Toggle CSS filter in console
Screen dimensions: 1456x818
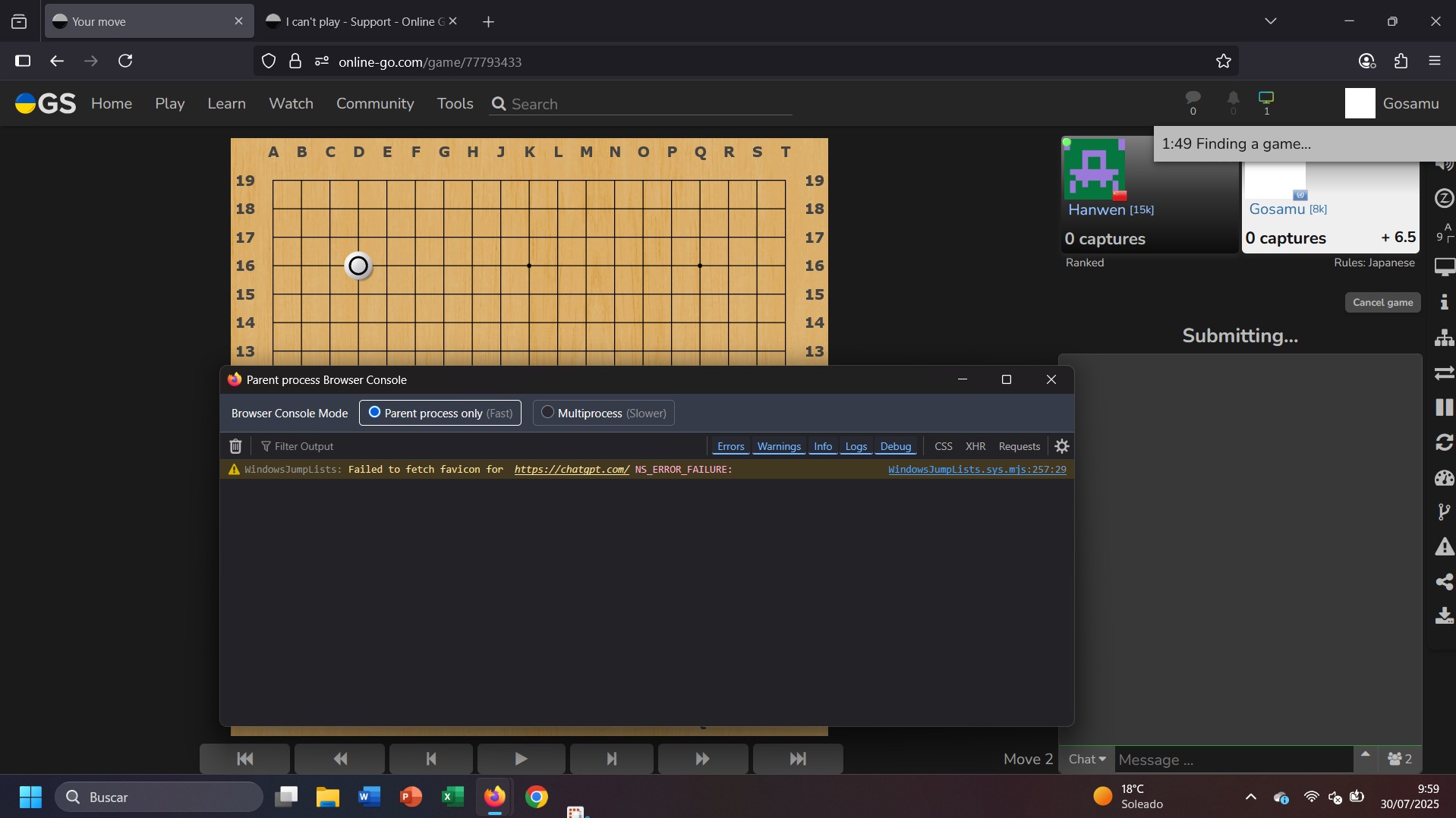coord(944,446)
